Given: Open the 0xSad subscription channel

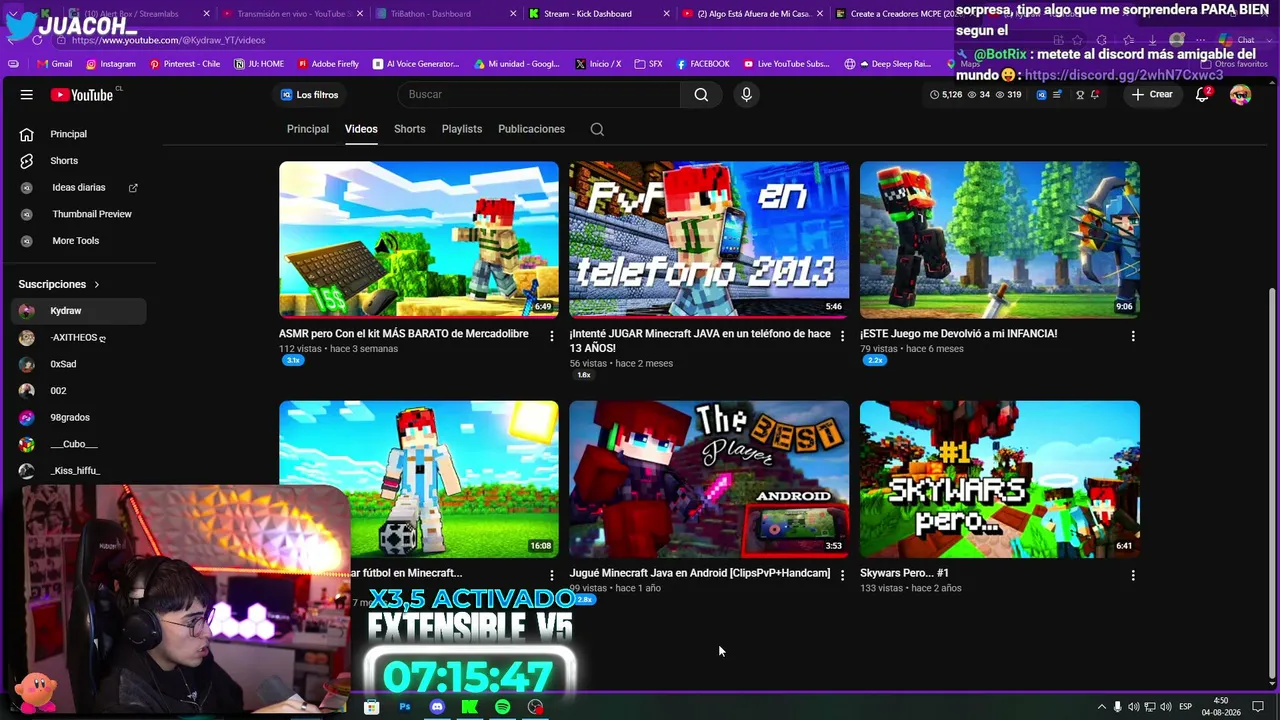Looking at the screenshot, I should pyautogui.click(x=79, y=364).
